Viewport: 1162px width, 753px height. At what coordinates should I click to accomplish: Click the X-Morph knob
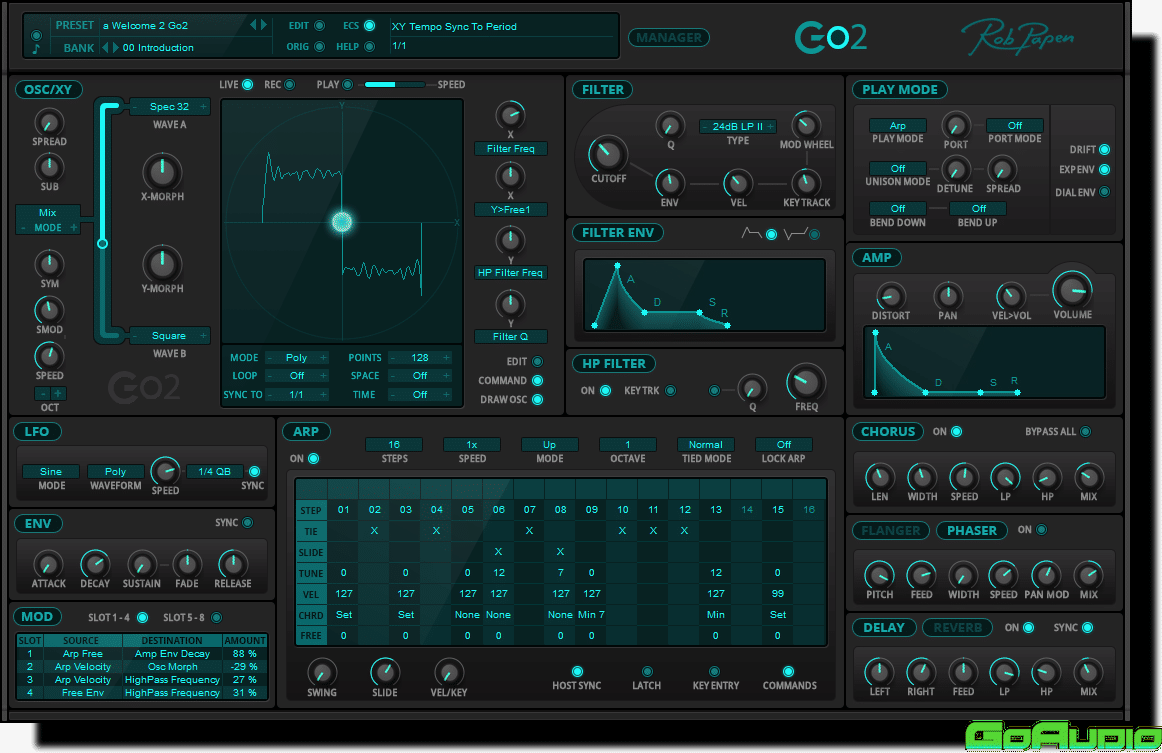tap(162, 172)
